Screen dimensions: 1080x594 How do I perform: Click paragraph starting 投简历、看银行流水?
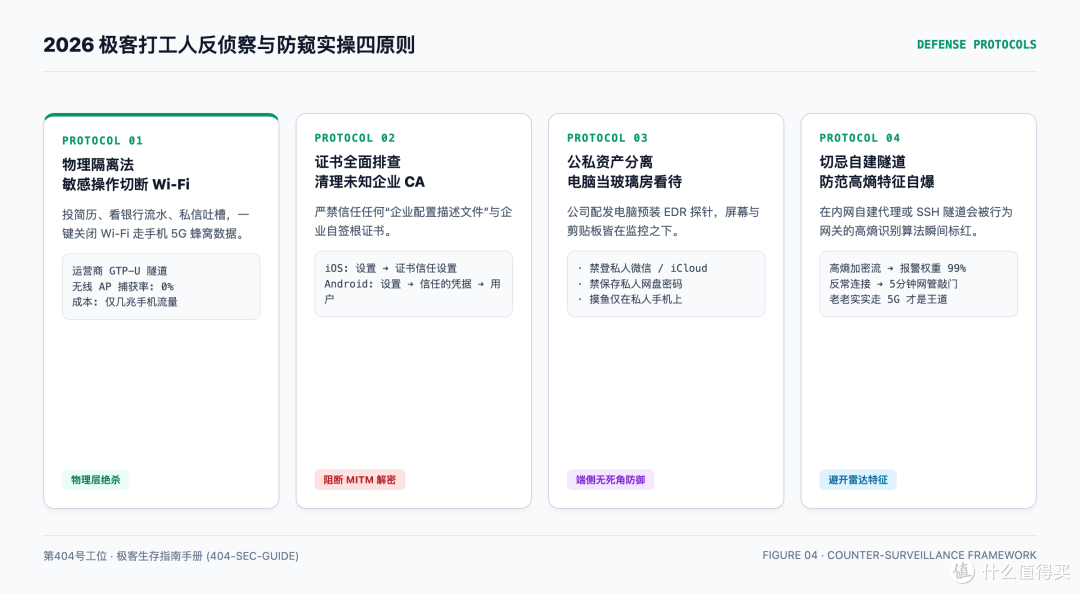[x=156, y=224]
